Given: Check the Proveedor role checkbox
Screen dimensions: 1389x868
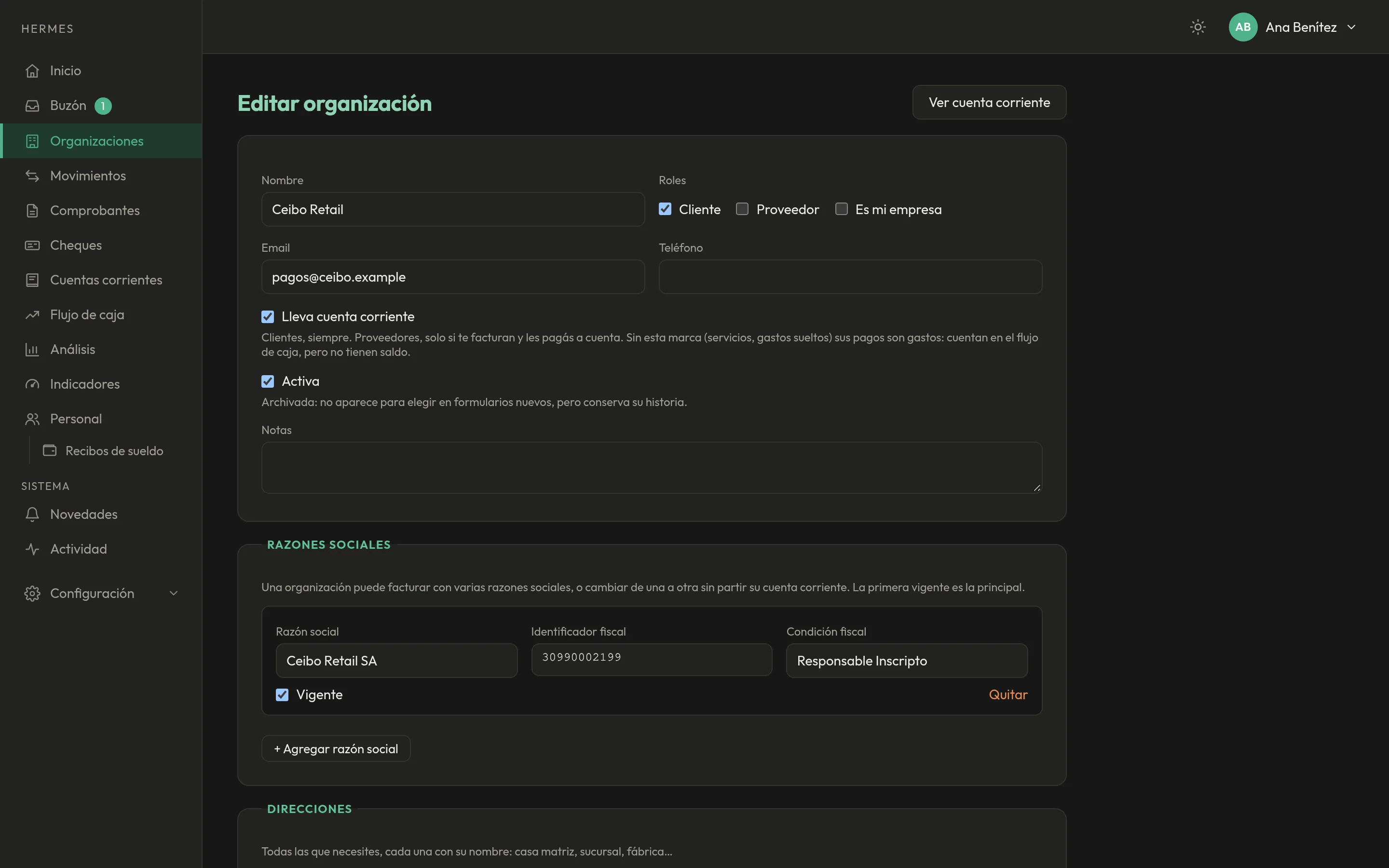Looking at the screenshot, I should (x=742, y=209).
